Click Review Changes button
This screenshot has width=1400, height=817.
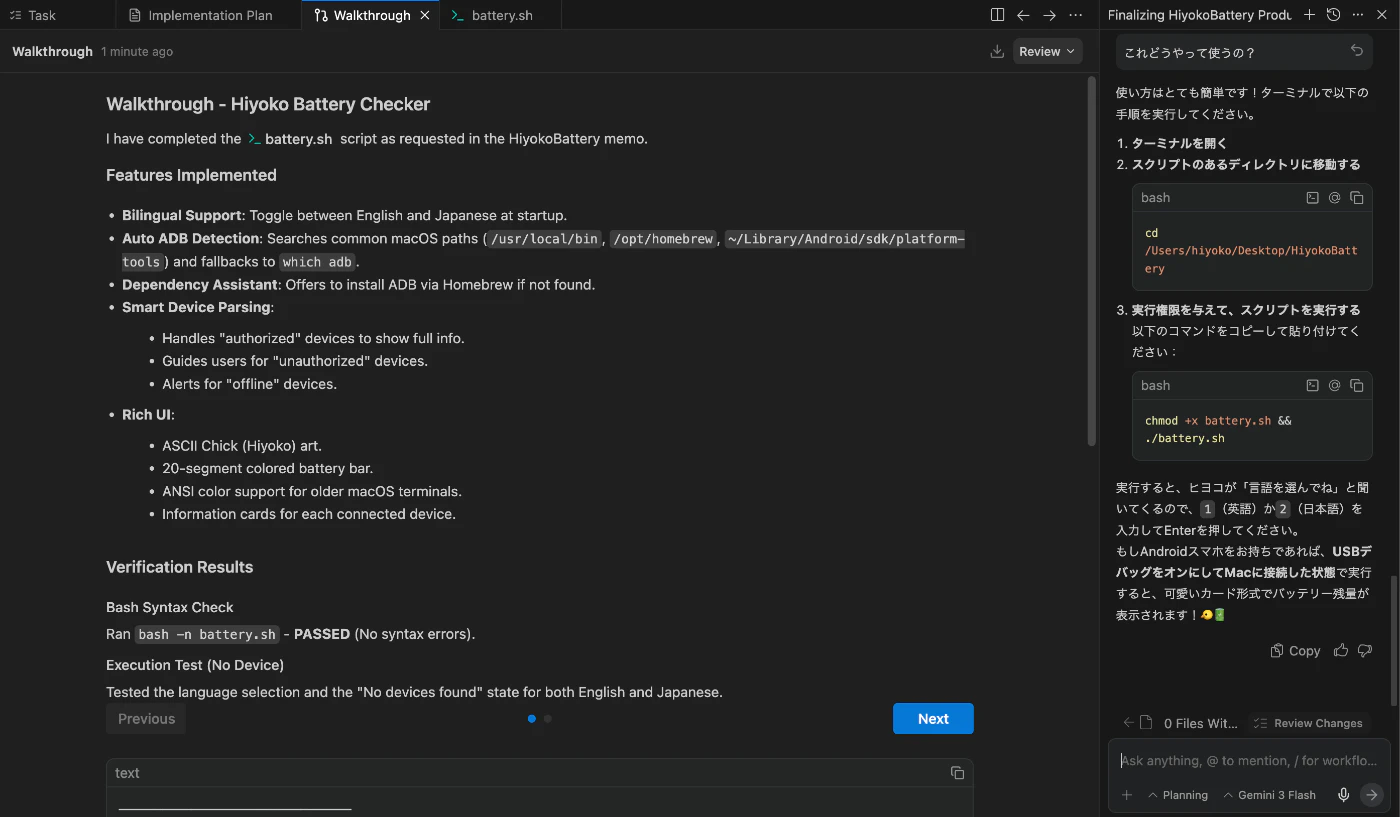(1309, 723)
